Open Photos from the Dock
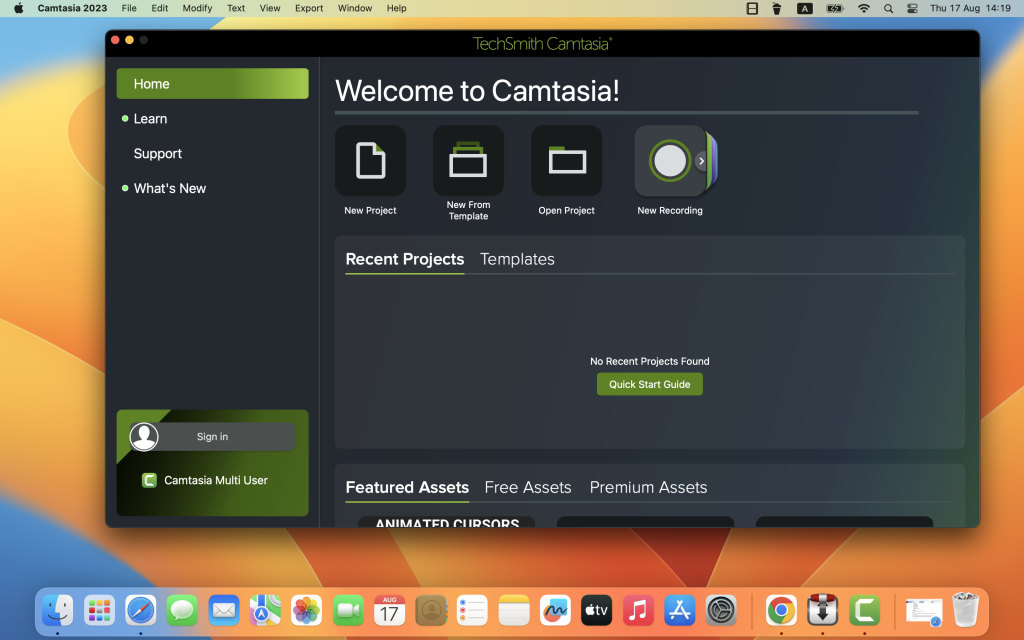 tap(306, 611)
